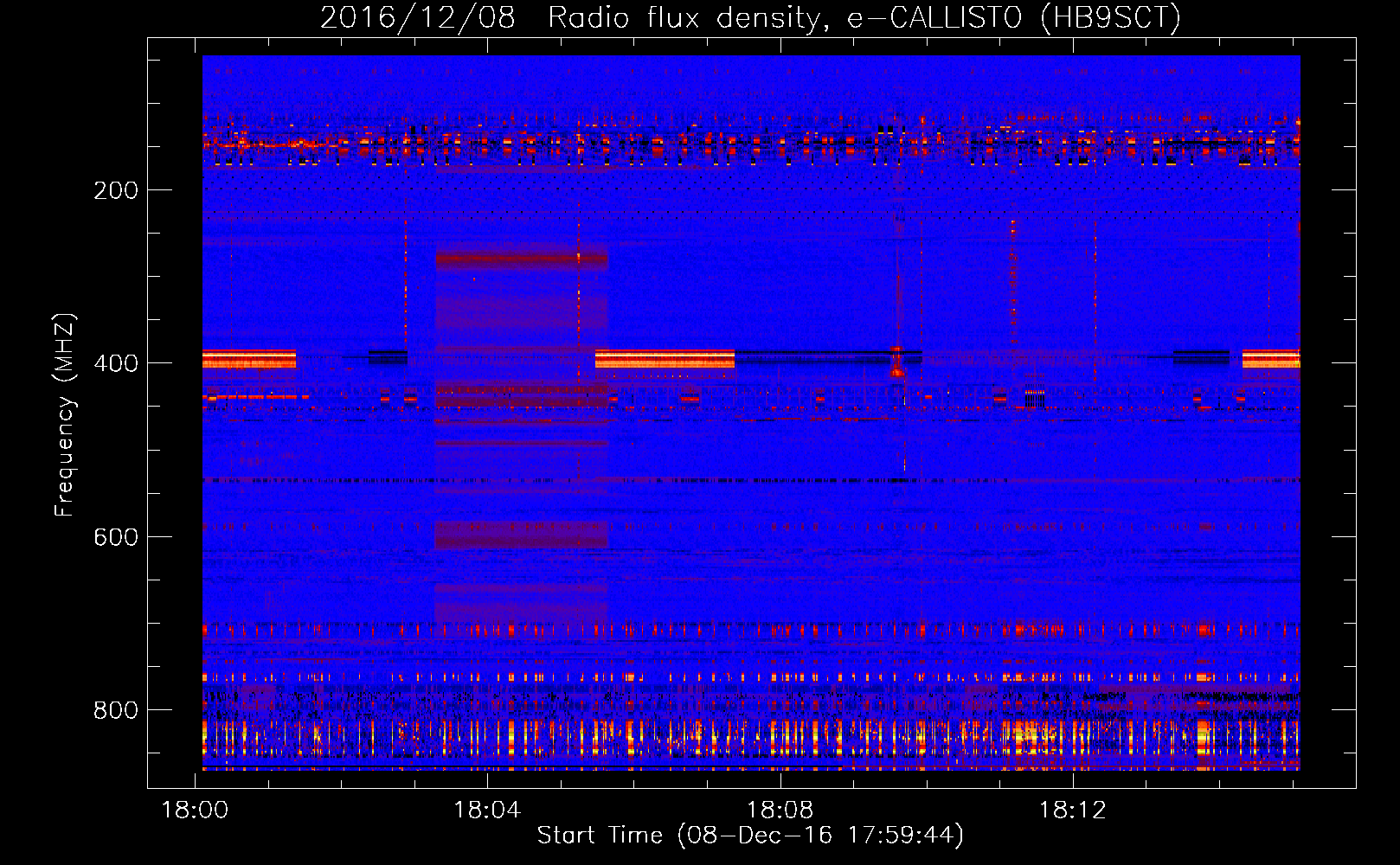Viewport: 1400px width, 865px height.
Task: Select the 400 frequency tick label
Action: [116, 363]
